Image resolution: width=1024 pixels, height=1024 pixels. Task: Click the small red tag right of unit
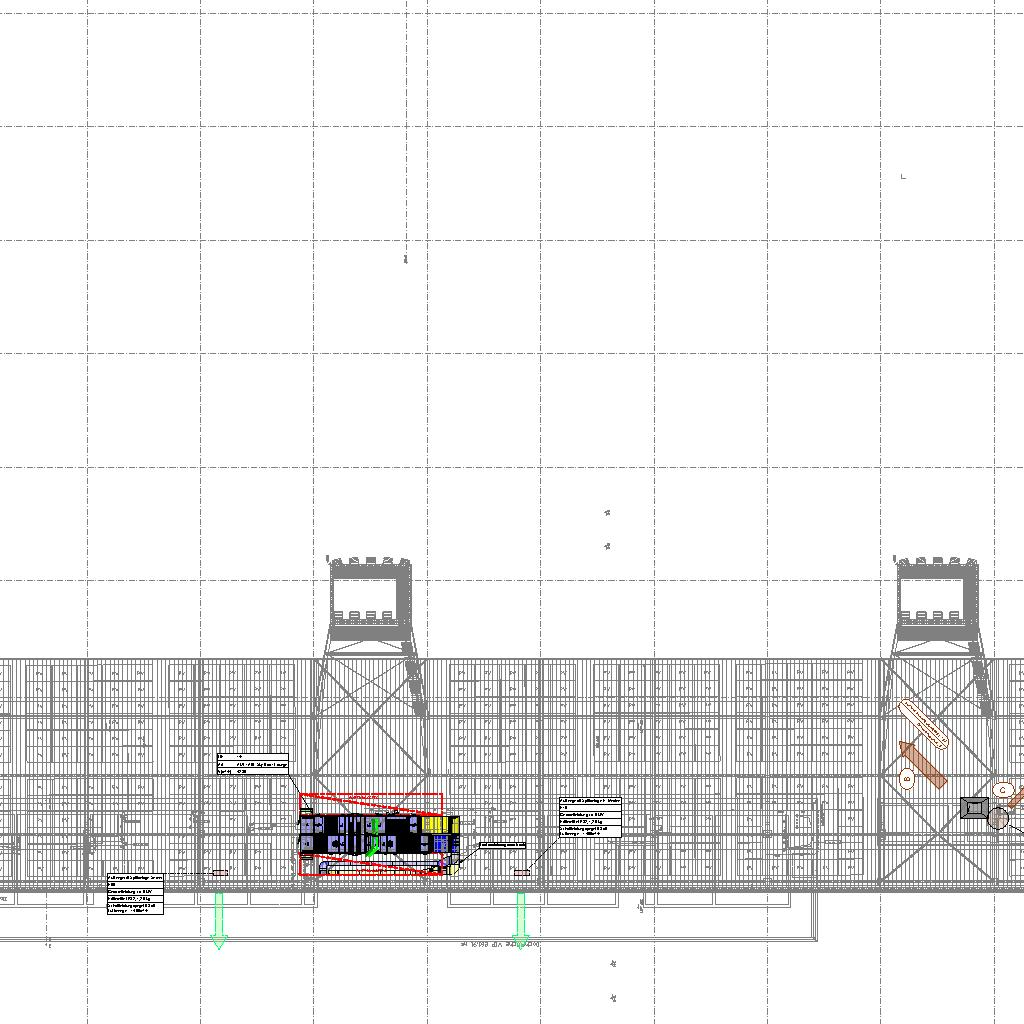coord(521,873)
